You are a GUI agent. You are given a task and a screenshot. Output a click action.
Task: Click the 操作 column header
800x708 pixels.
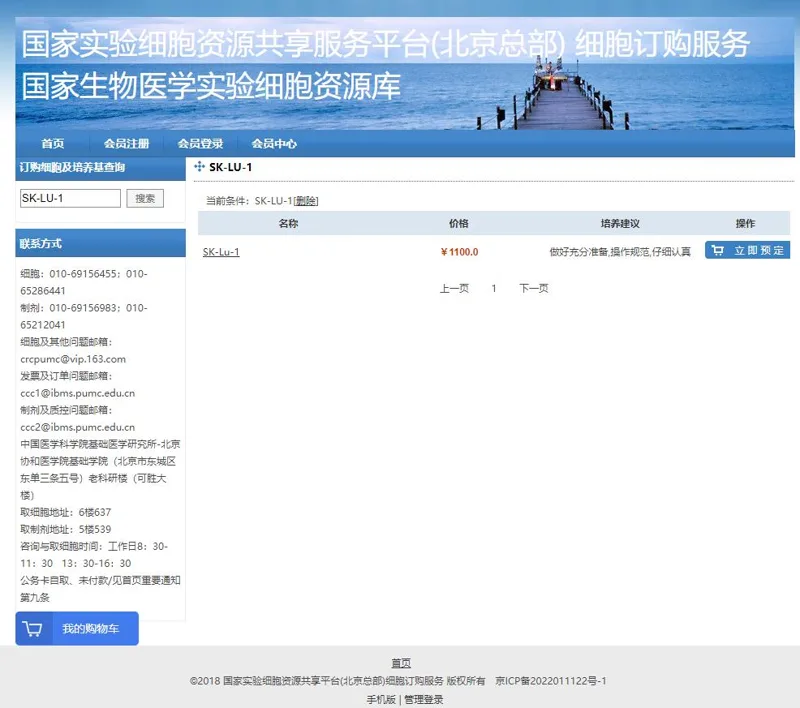tap(745, 223)
